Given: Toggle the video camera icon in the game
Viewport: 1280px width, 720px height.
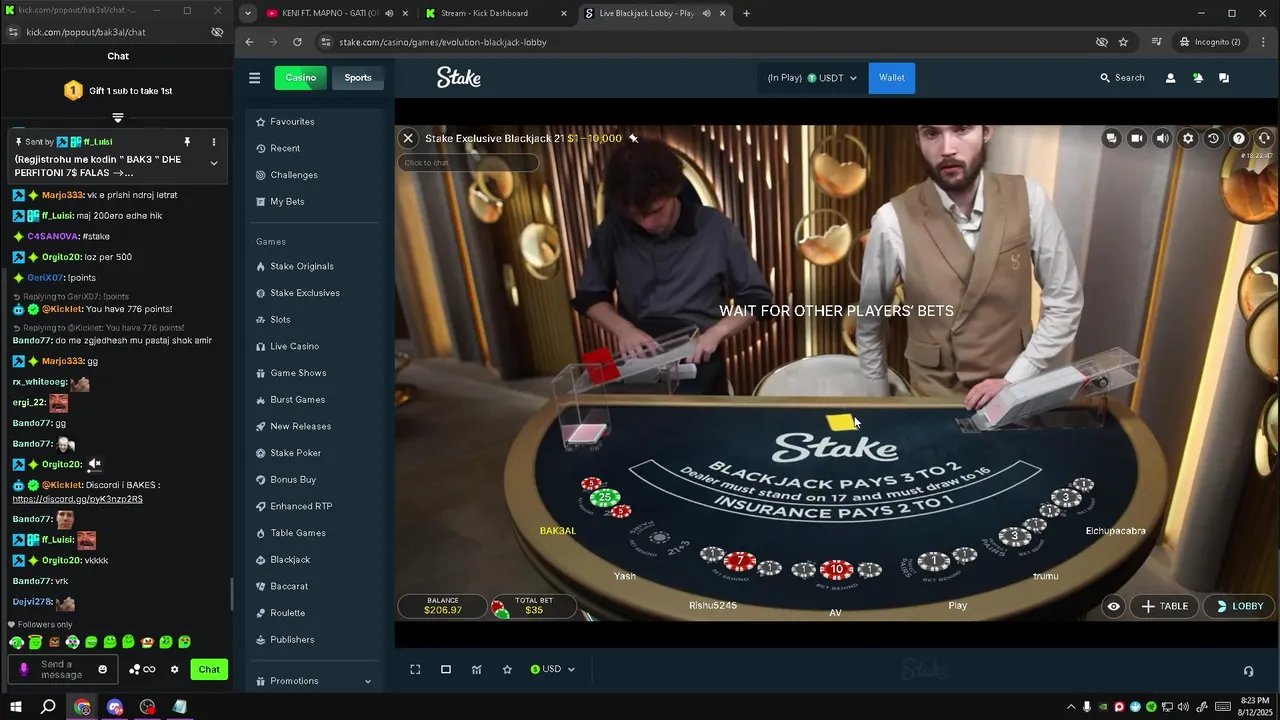Looking at the screenshot, I should pos(1137,139).
